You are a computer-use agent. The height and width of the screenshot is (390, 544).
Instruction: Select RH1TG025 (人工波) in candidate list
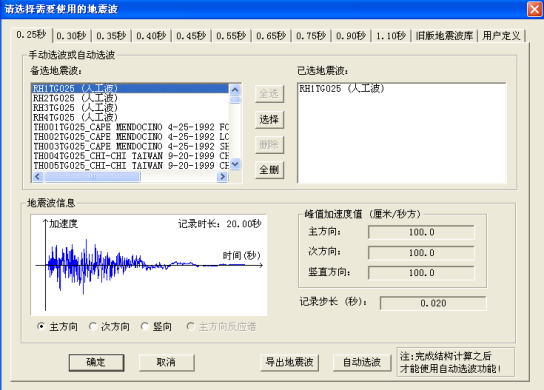(130, 88)
